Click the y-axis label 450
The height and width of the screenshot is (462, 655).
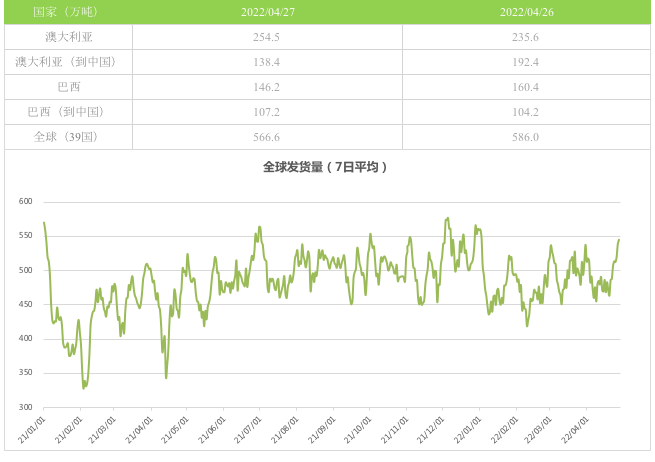[x=25, y=304]
